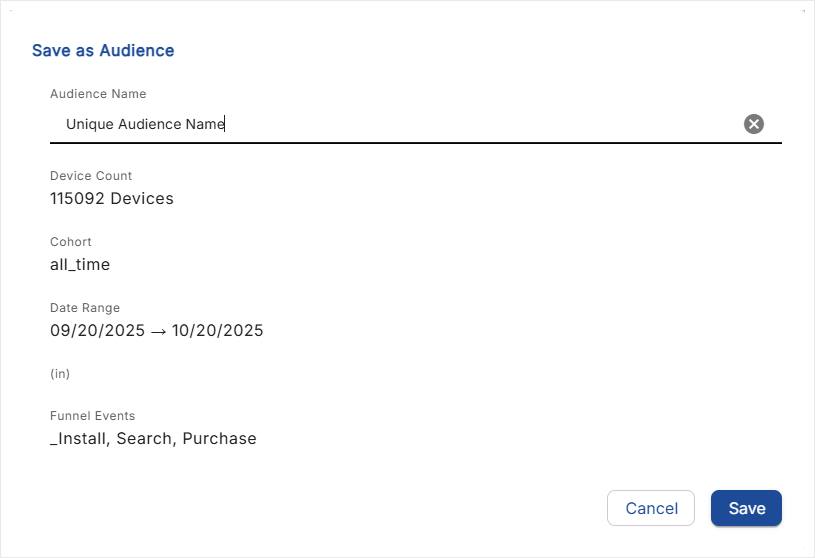The width and height of the screenshot is (815, 558).
Task: Click the 'Save as Audience' dialog title
Action: [x=103, y=50]
